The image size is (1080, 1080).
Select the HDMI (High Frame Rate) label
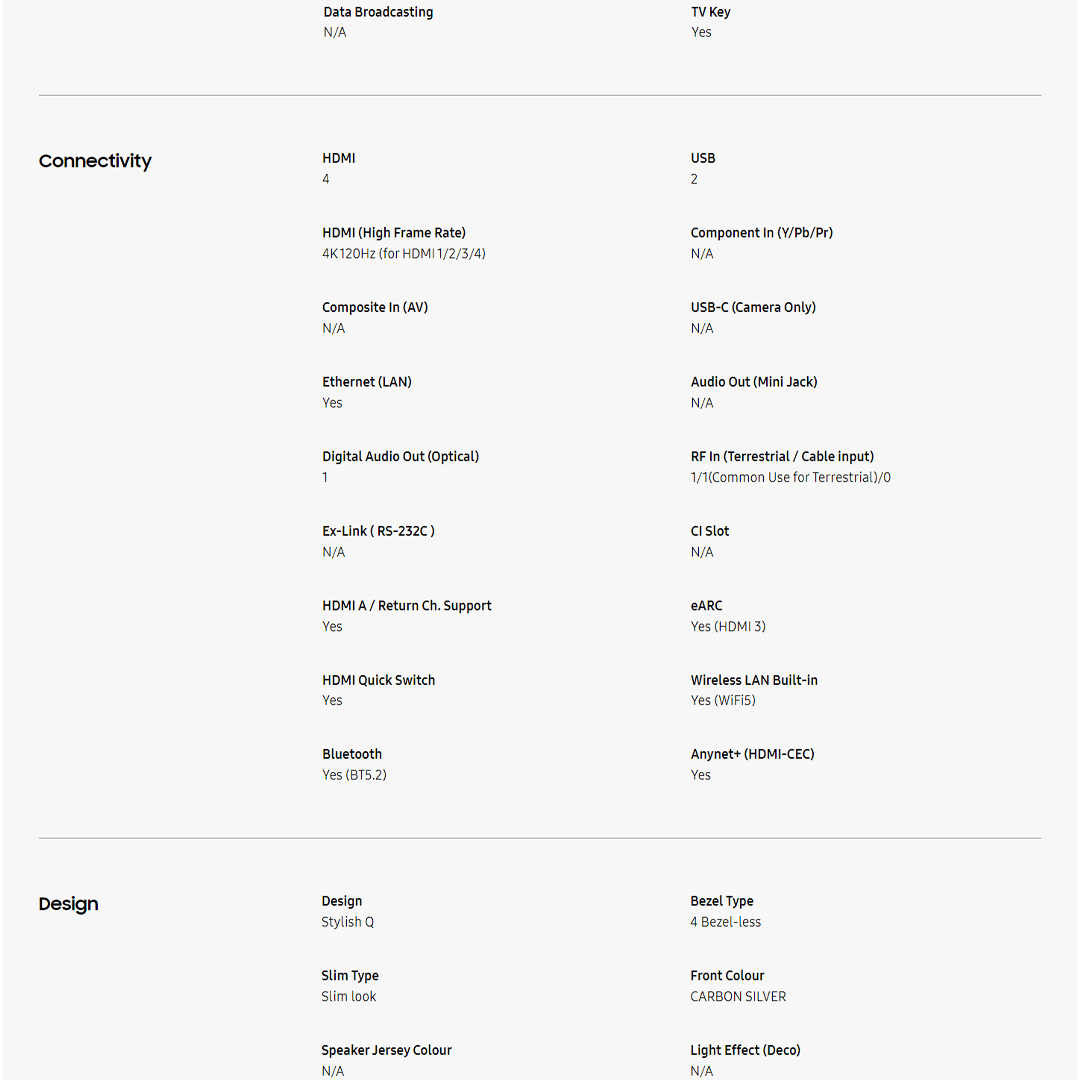click(x=394, y=233)
